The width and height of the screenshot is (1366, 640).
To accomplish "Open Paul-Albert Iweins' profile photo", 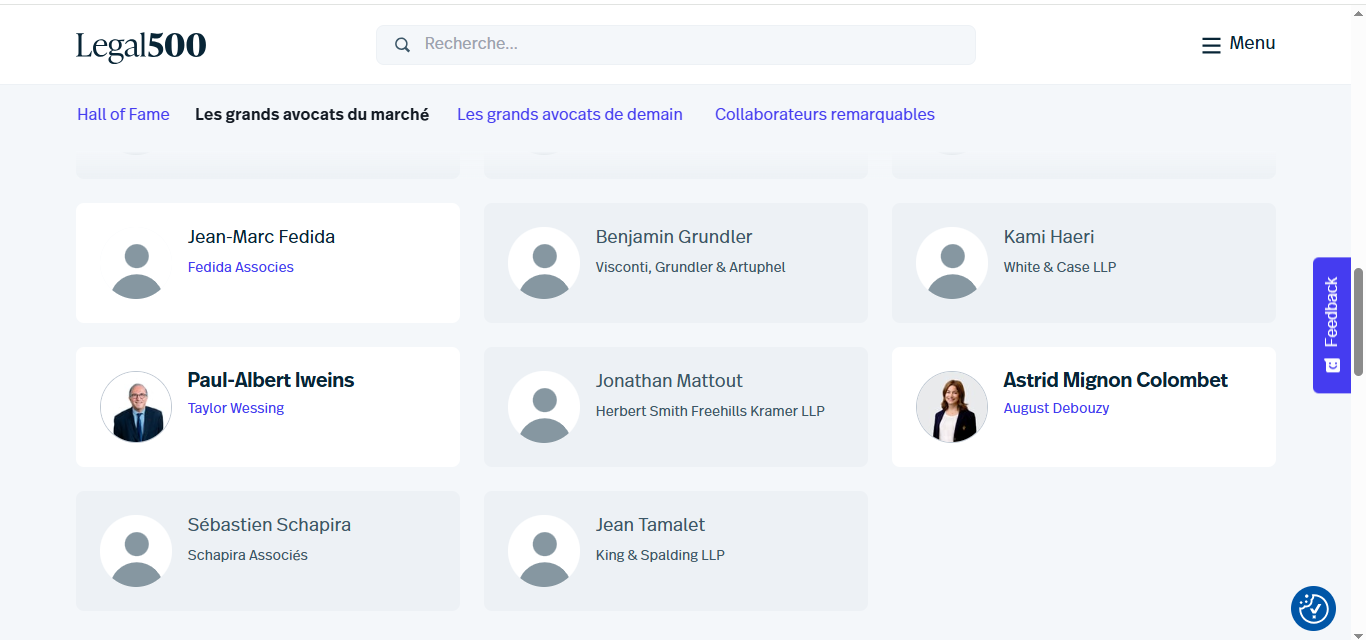I will (136, 407).
